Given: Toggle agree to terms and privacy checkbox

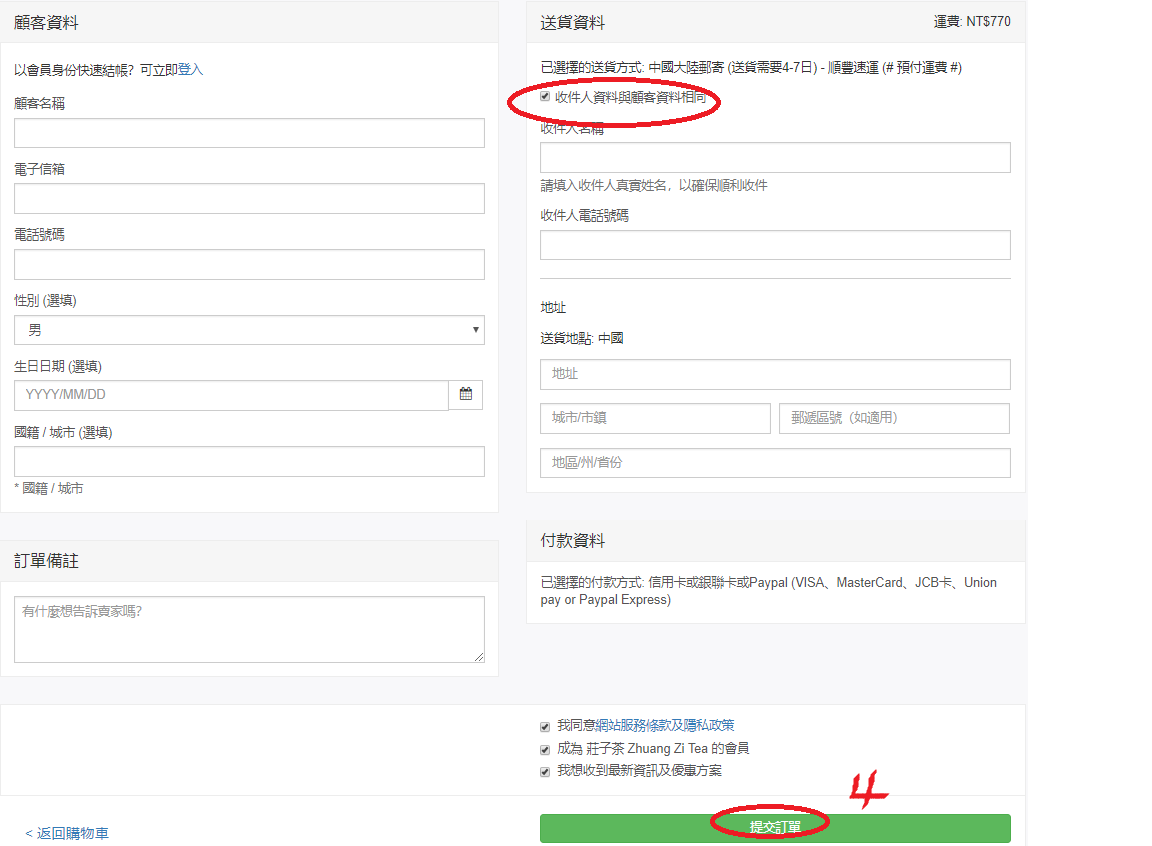Looking at the screenshot, I should coord(545,727).
